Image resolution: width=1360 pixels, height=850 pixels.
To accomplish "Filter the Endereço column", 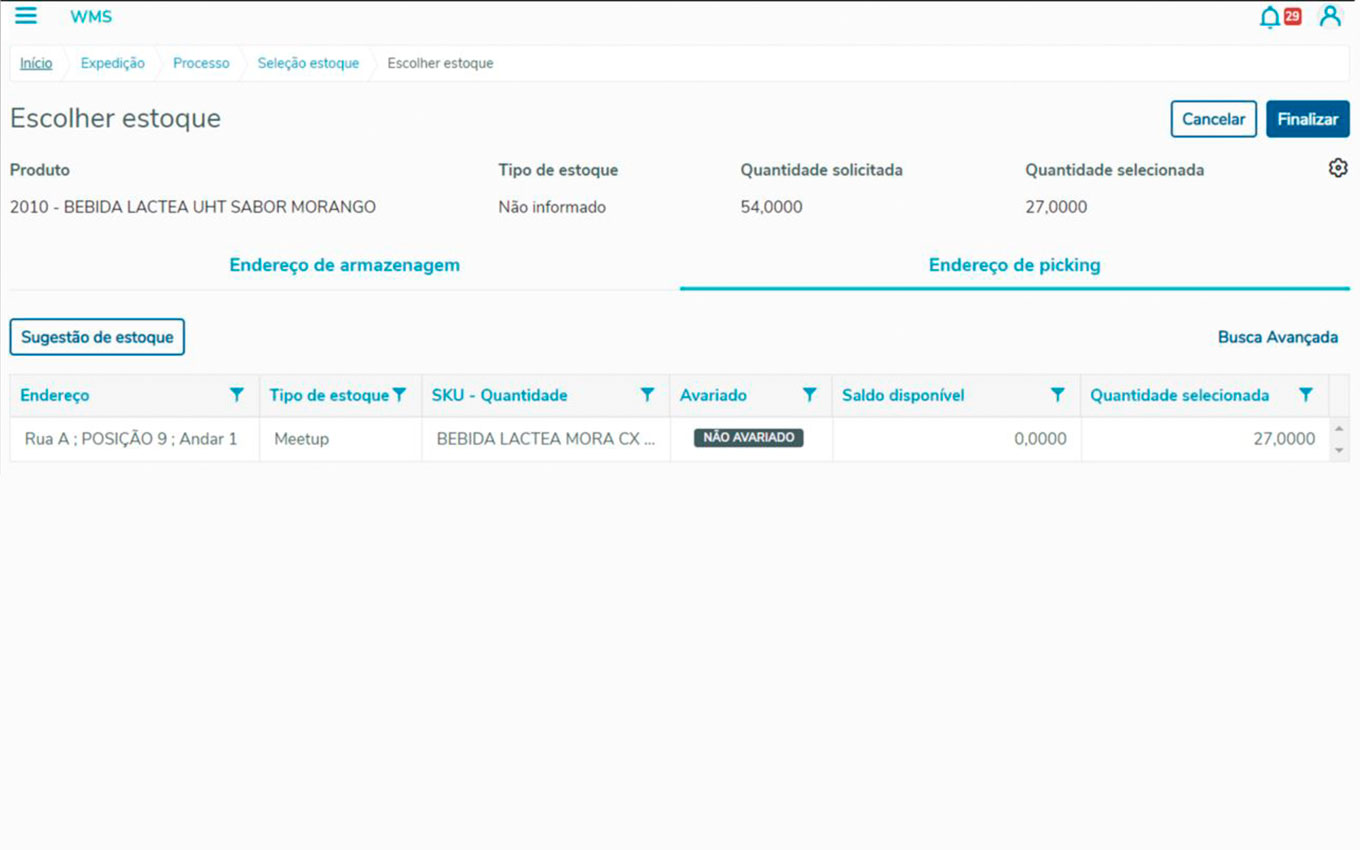I will (x=237, y=395).
